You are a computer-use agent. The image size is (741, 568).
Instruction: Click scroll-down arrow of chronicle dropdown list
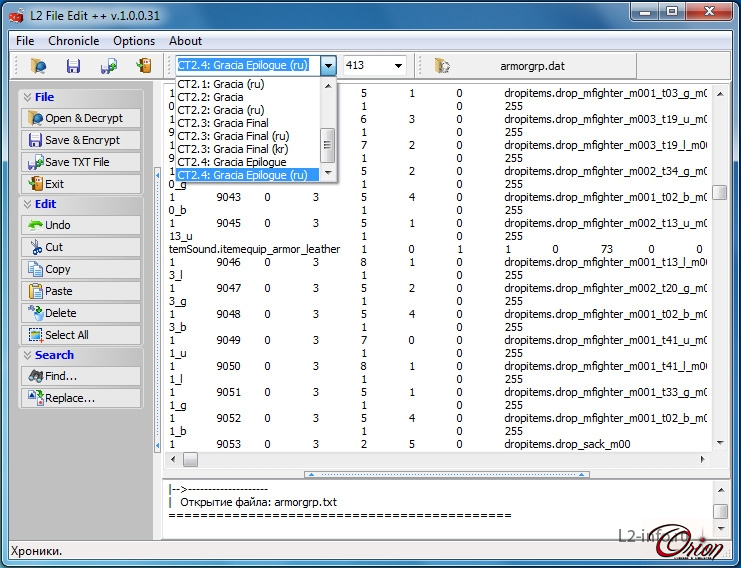tap(328, 173)
